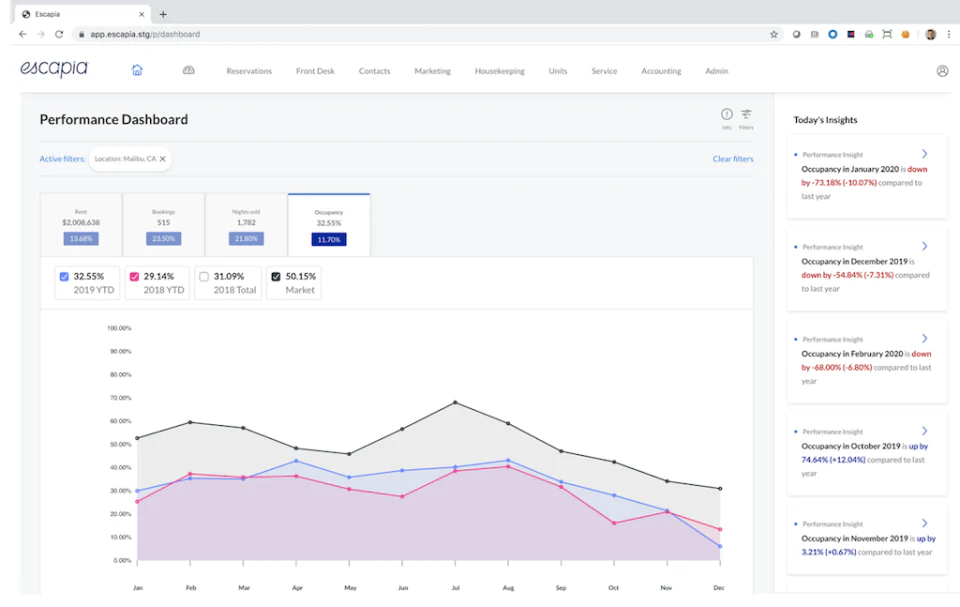Image resolution: width=960 pixels, height=607 pixels.
Task: Expand the December 2019 occupancy insight
Action: (x=924, y=246)
